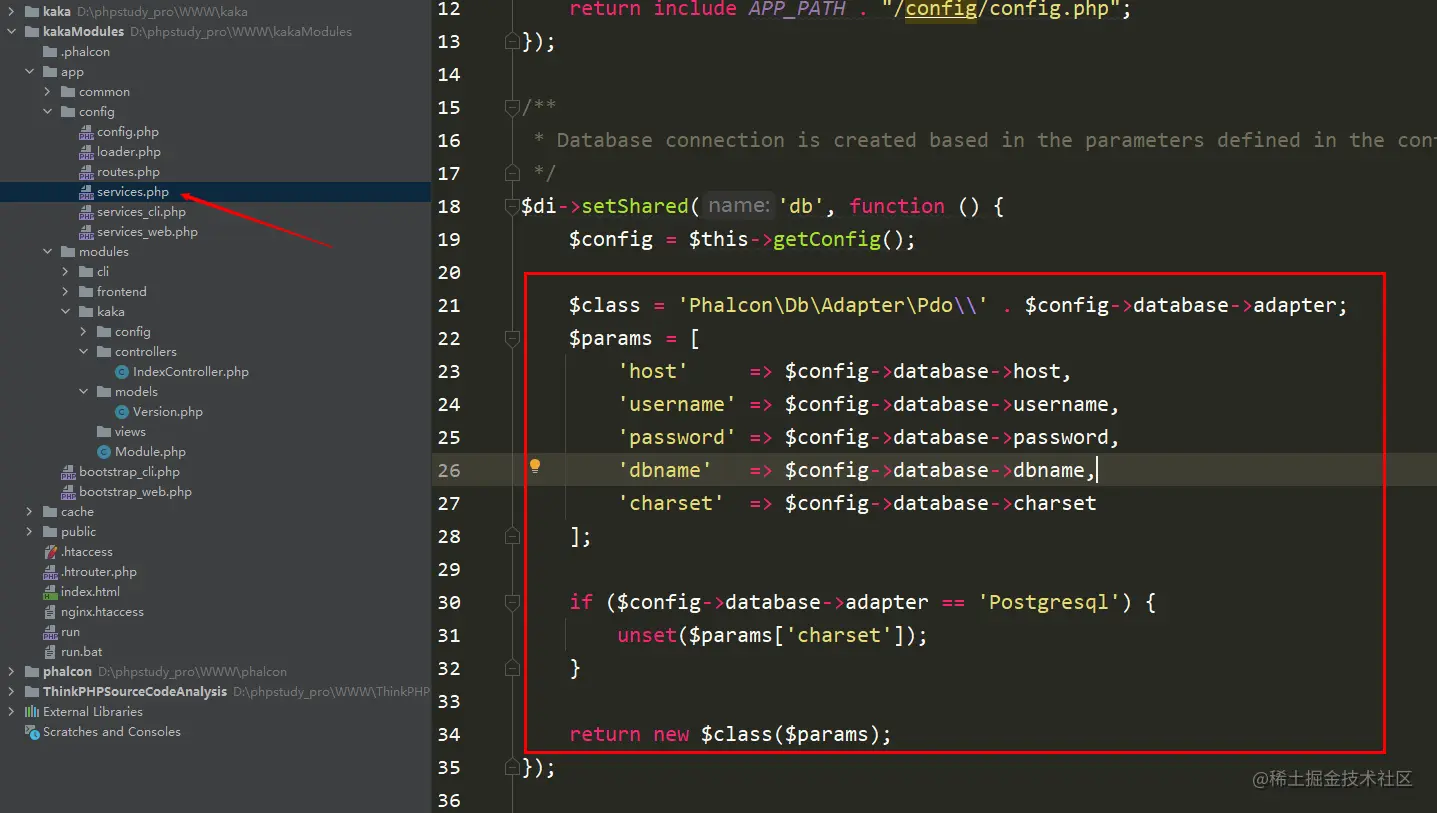This screenshot has height=813, width=1437.
Task: Click the config link in include path
Action: tap(941, 10)
